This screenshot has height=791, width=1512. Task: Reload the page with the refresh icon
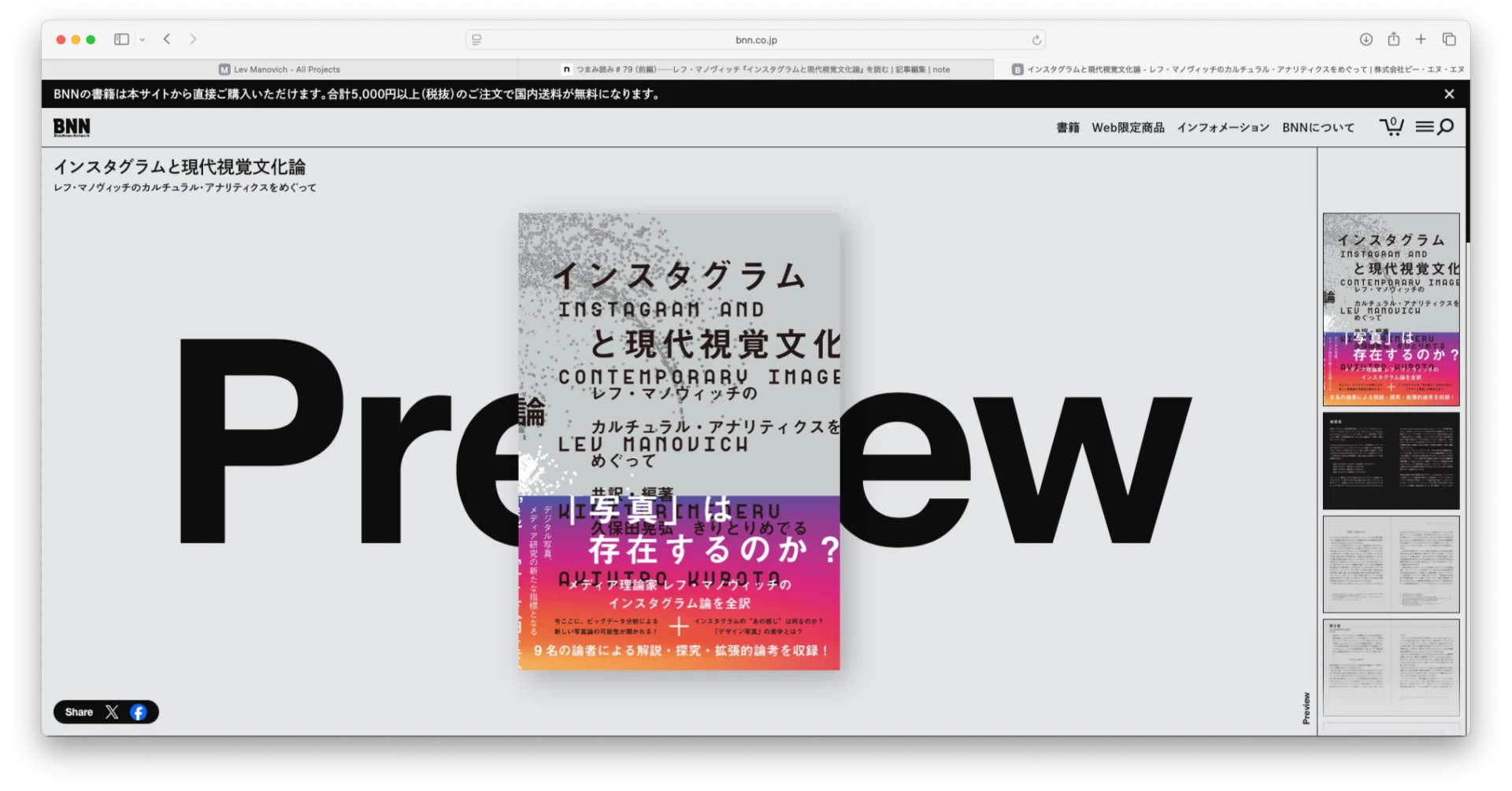1036,40
